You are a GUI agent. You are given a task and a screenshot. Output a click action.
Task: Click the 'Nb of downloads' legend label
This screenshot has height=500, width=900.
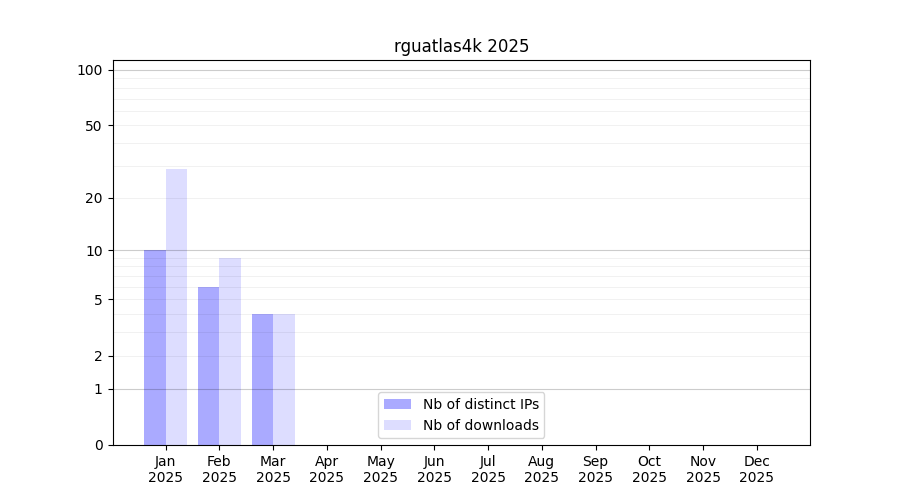coord(481,425)
